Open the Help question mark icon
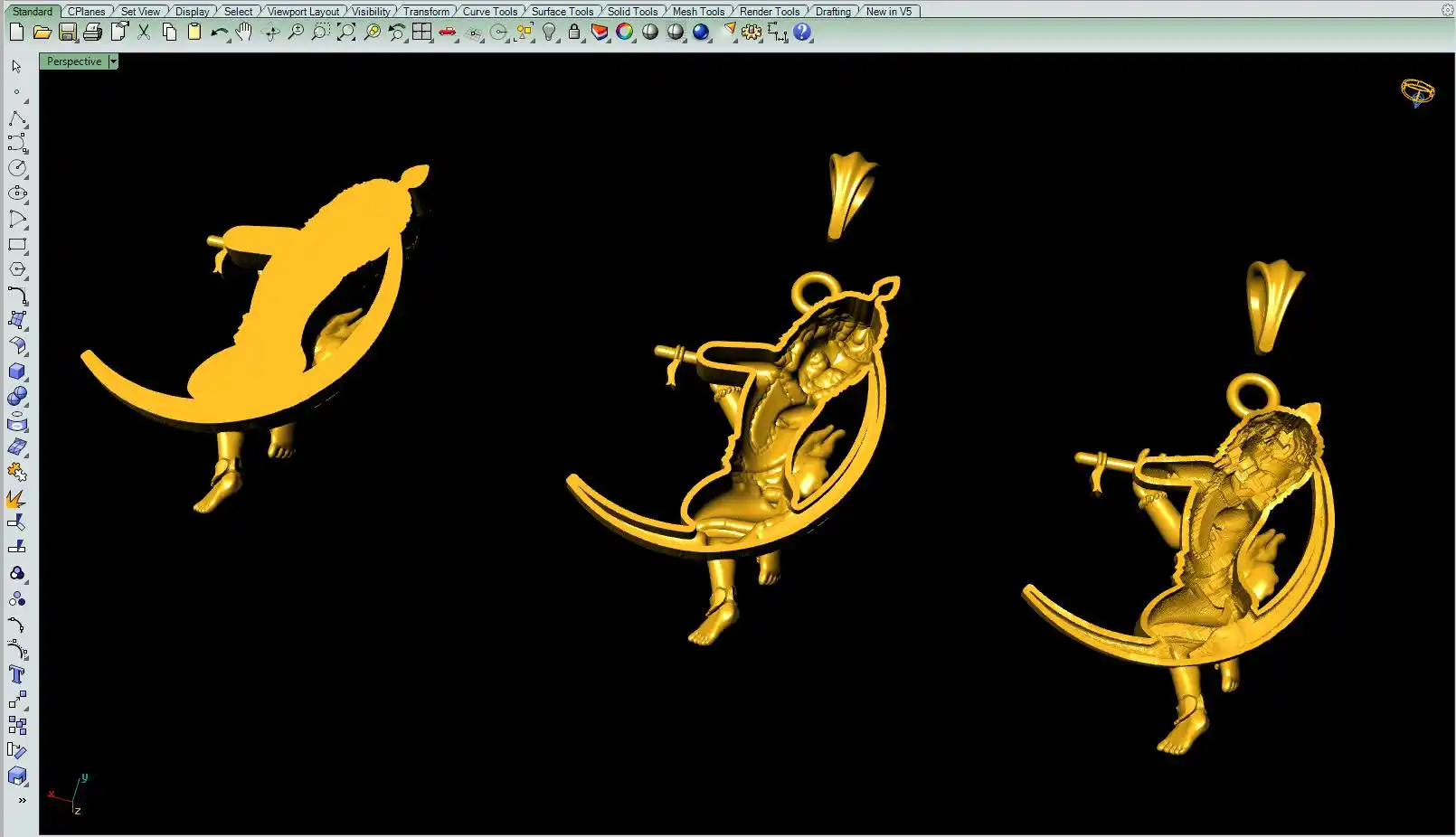Screen dimensions: 1456x837 (x=802, y=33)
